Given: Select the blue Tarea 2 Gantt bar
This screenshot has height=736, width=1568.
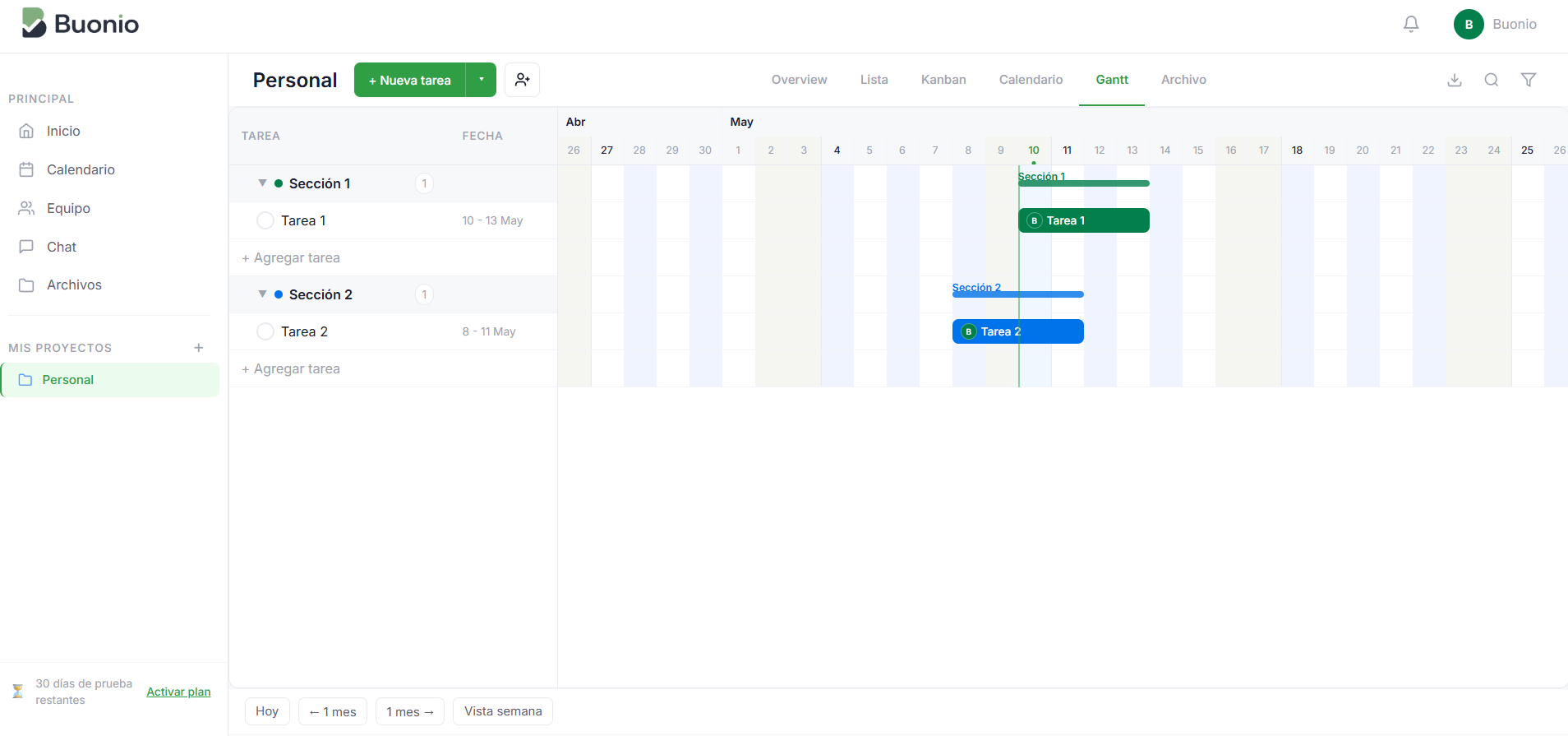Looking at the screenshot, I should click(1018, 331).
